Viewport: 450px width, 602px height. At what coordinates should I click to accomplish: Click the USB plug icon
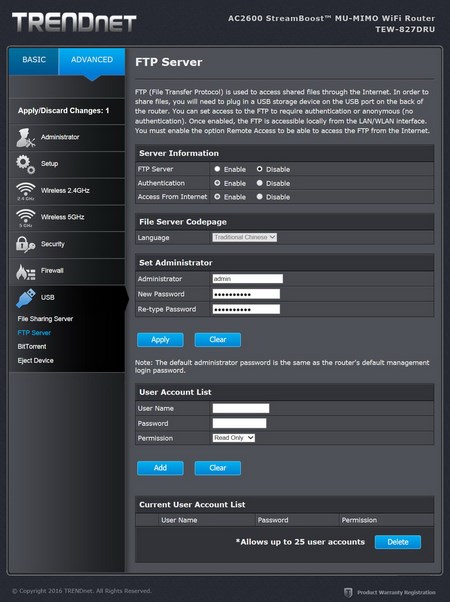tap(25, 298)
